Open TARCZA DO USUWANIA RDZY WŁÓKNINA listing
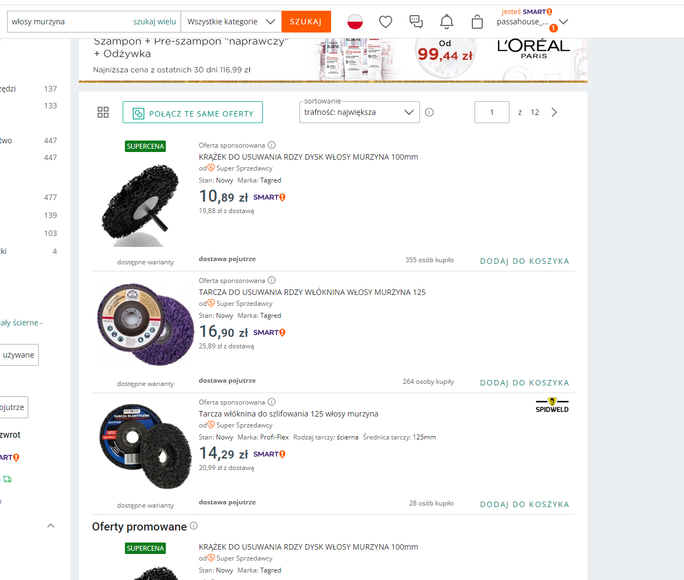Screen dimensions: 684x580 (312, 292)
